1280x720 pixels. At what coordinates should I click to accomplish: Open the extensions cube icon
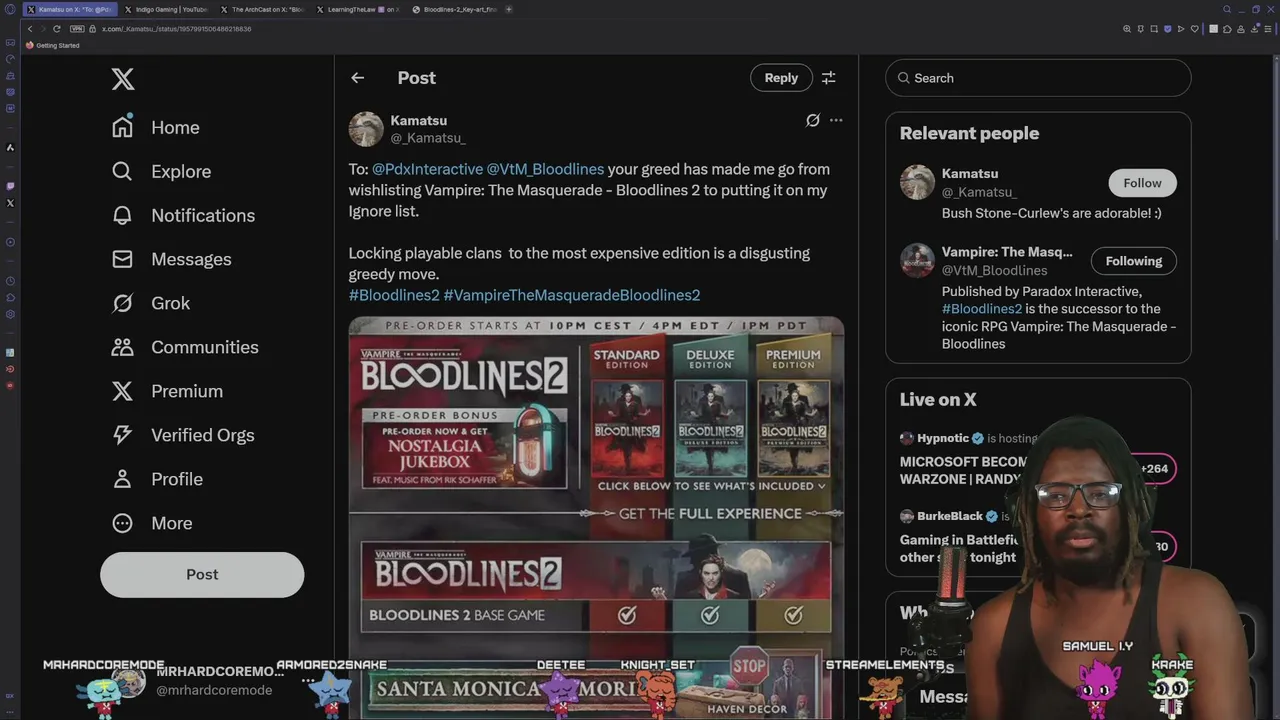(x=1227, y=29)
